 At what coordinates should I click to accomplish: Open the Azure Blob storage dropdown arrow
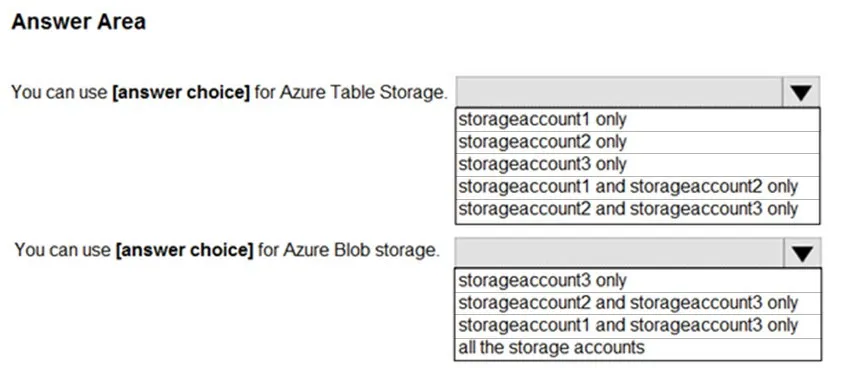pyautogui.click(x=802, y=253)
